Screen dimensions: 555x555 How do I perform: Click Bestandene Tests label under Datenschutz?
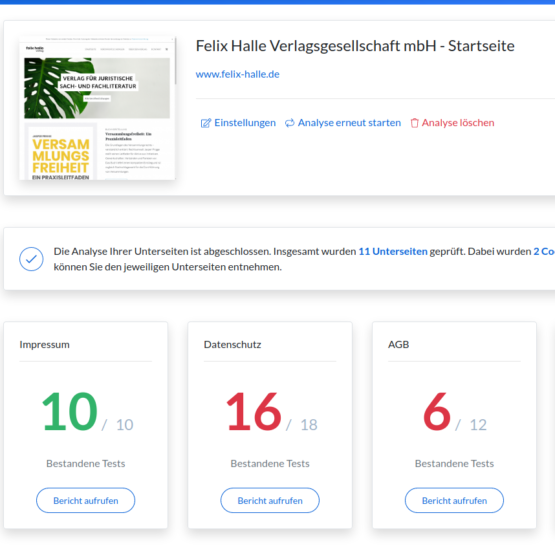click(x=270, y=463)
